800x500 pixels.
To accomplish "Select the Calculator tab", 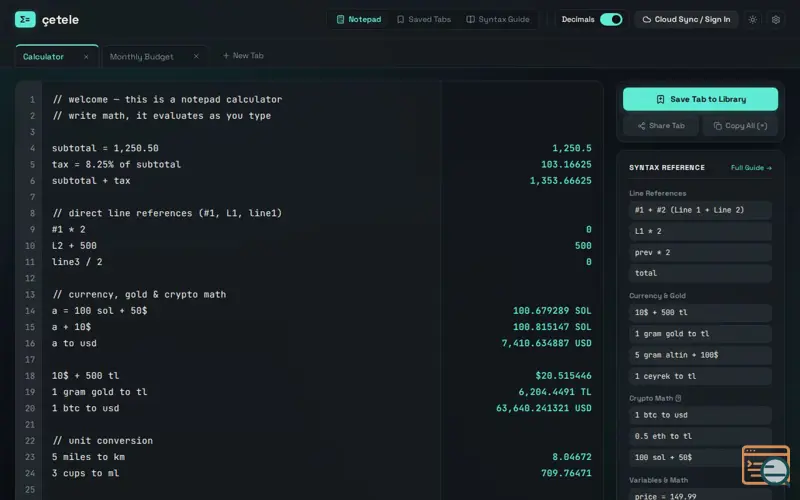I will pyautogui.click(x=43, y=57).
